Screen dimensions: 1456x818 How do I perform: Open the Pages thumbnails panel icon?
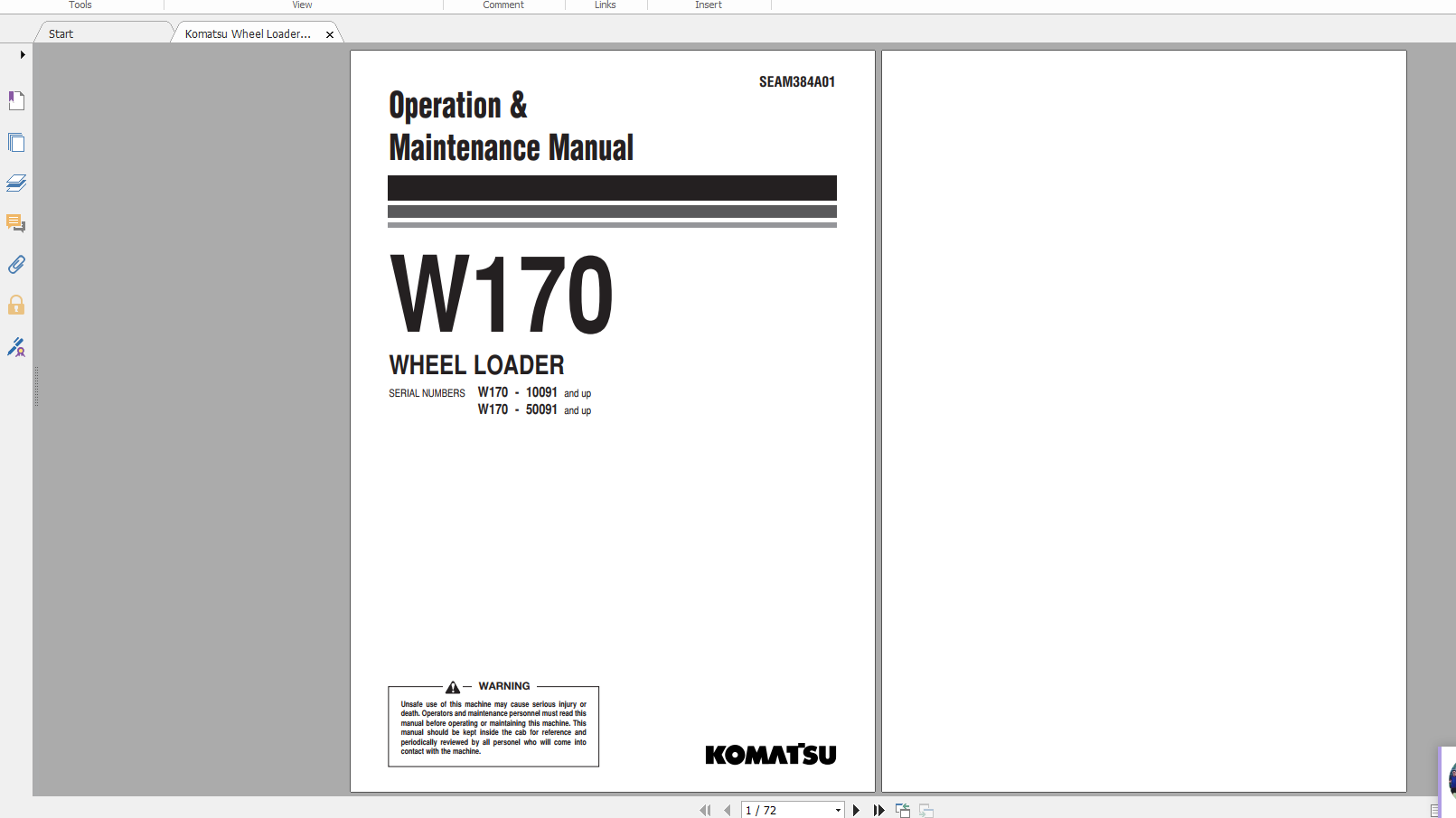coord(16,142)
